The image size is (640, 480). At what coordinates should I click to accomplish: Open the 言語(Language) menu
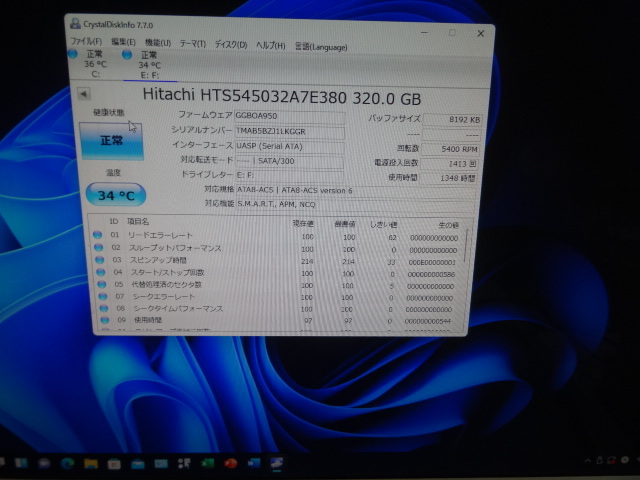(x=321, y=47)
